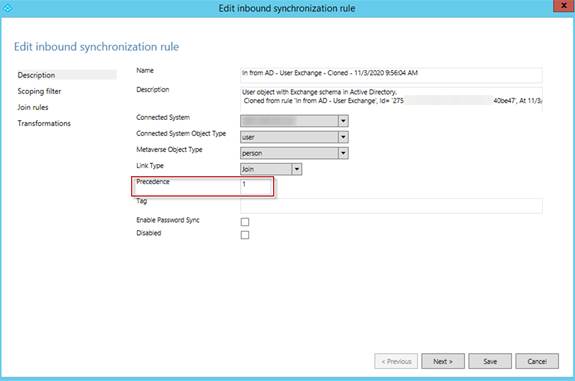Open the Link Type dropdown arrow

tap(296, 169)
